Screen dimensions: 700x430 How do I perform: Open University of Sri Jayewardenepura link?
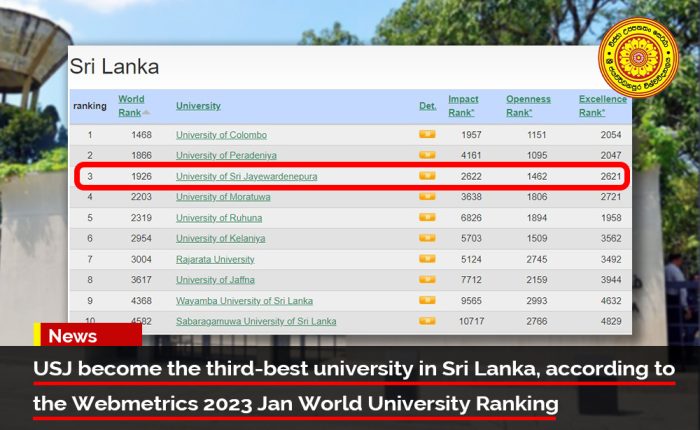[246, 176]
